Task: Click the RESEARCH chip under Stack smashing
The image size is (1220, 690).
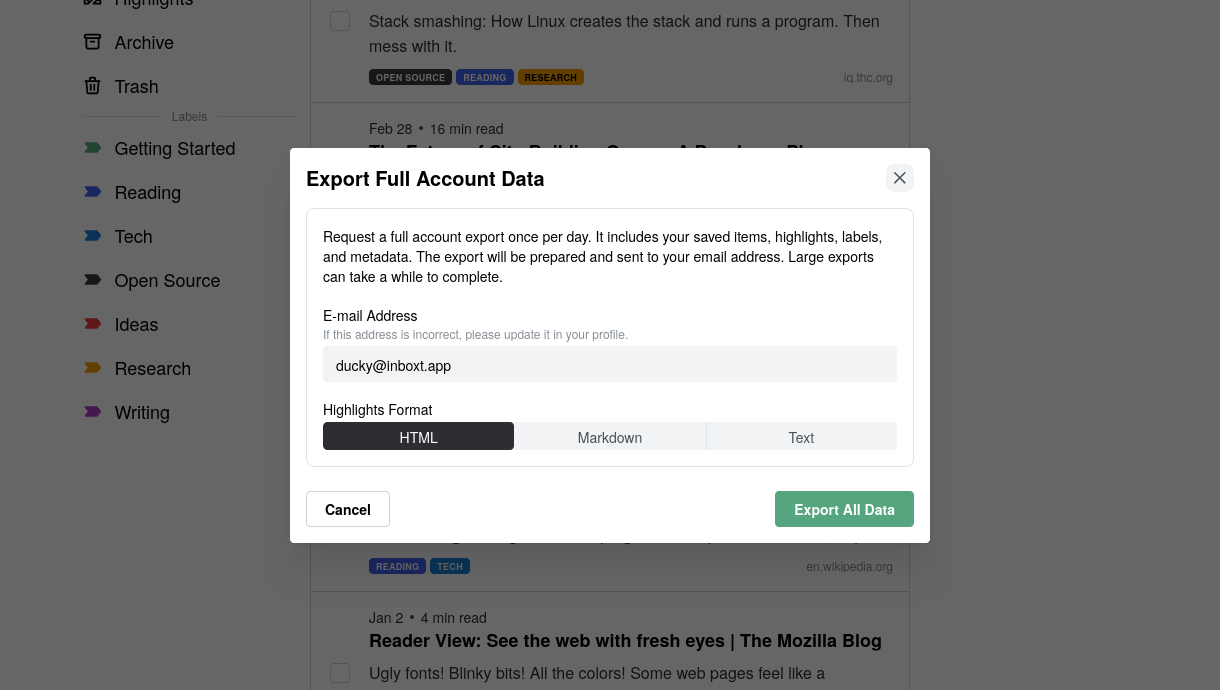Action: click(x=550, y=76)
